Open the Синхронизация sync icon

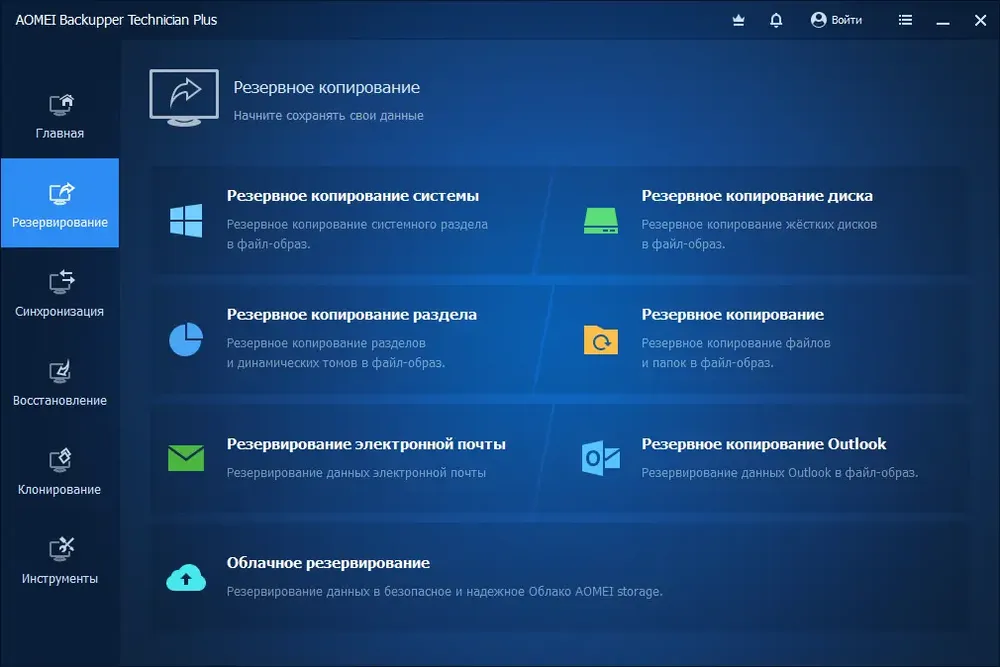pyautogui.click(x=61, y=282)
